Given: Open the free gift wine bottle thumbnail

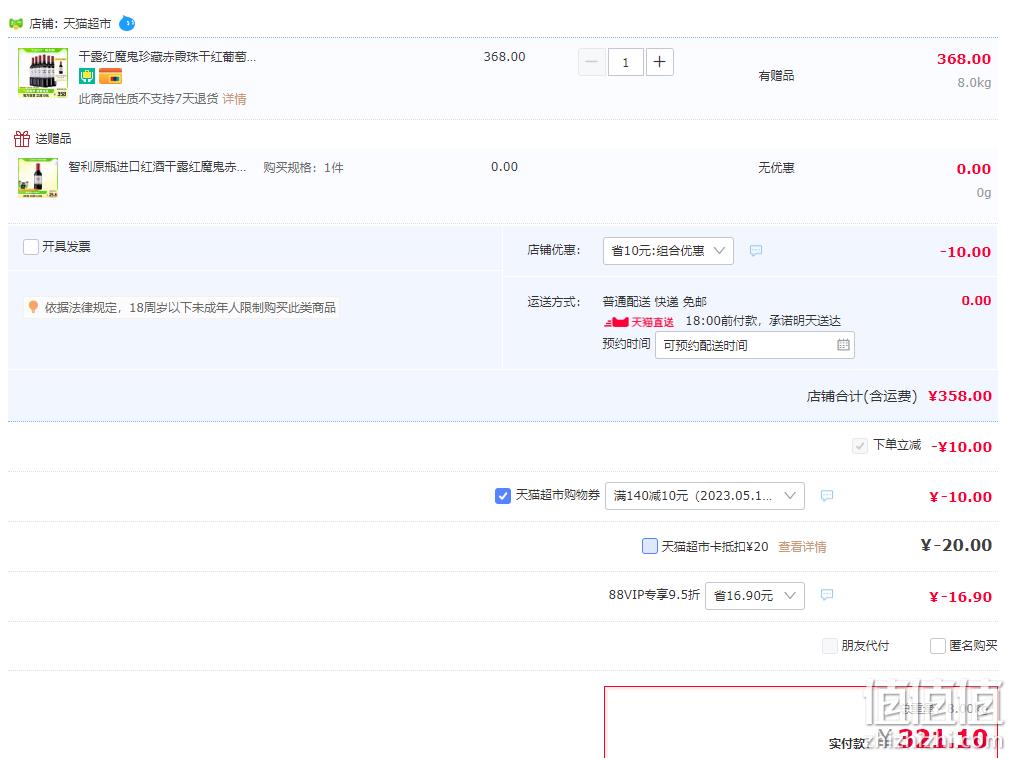Looking at the screenshot, I should click(x=38, y=177).
